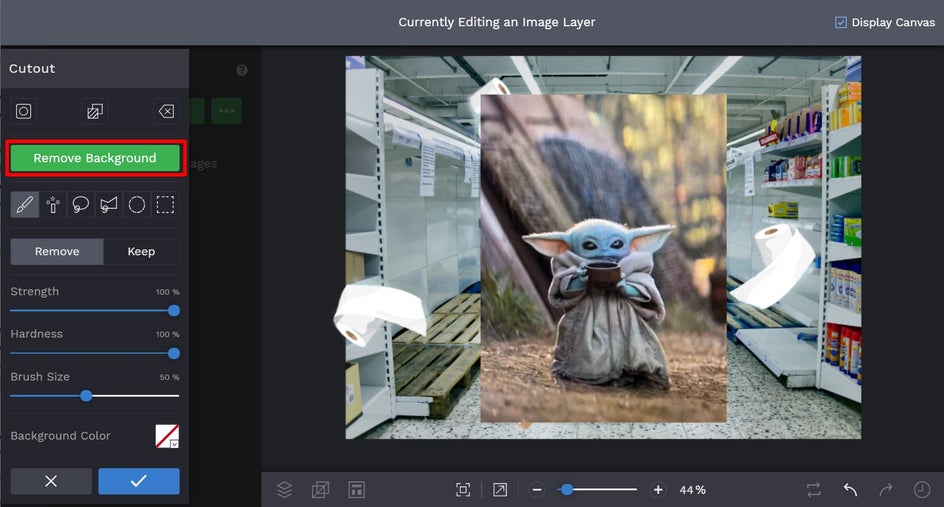This screenshot has width=944, height=507.
Task: Choose the lasso selection tool
Action: pyautogui.click(x=81, y=205)
